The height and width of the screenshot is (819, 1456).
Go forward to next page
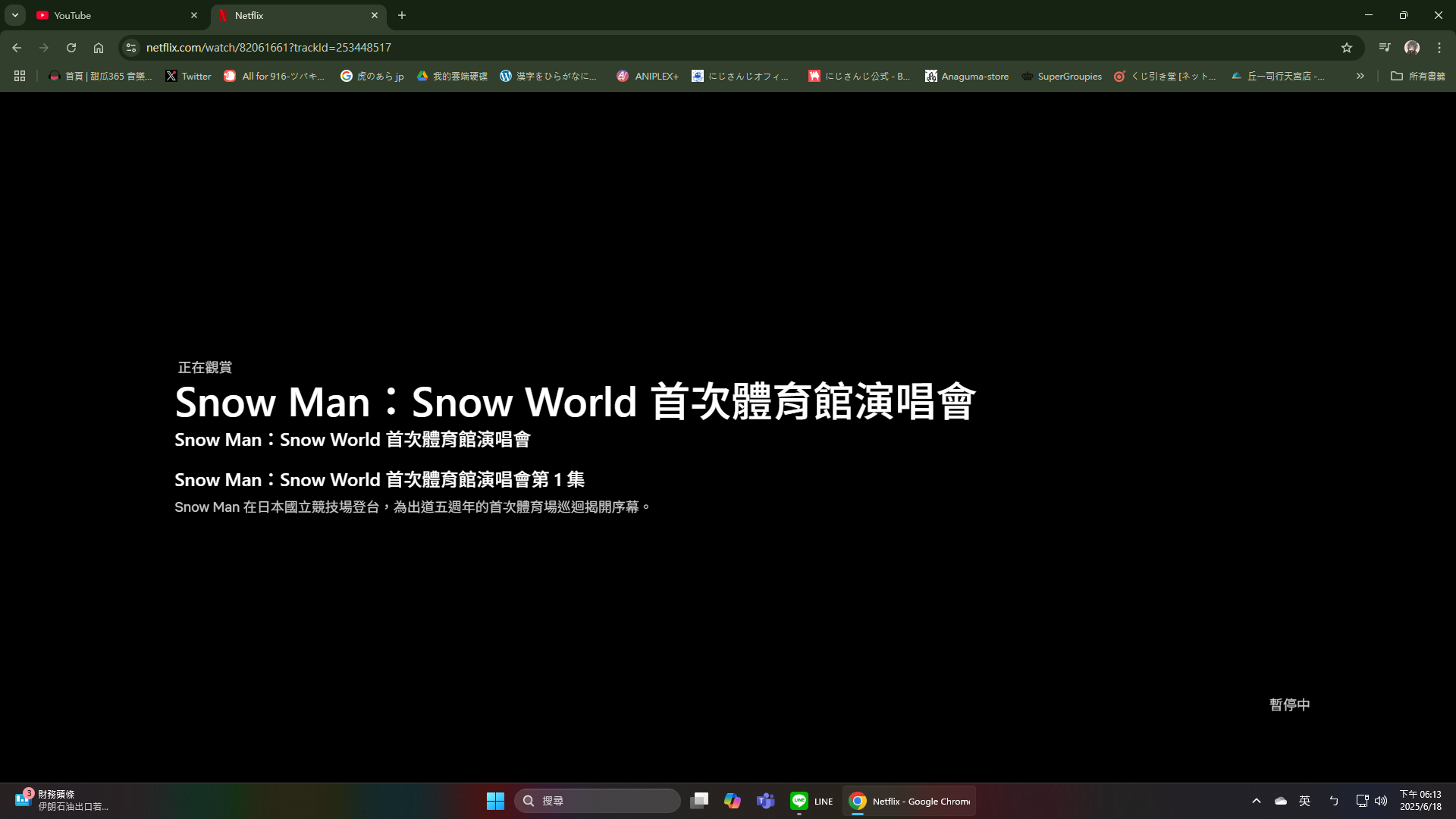click(44, 48)
